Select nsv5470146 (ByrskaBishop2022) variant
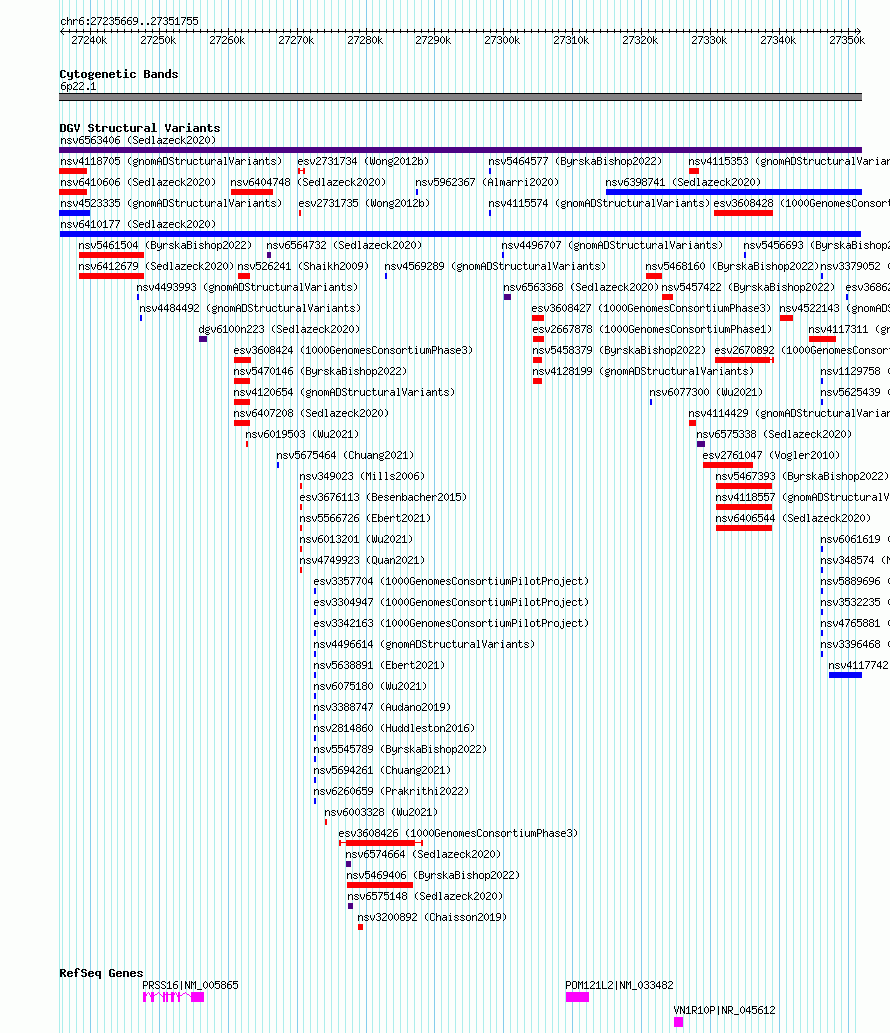Screen dimensions: 890x1033 pyautogui.click(x=320, y=372)
